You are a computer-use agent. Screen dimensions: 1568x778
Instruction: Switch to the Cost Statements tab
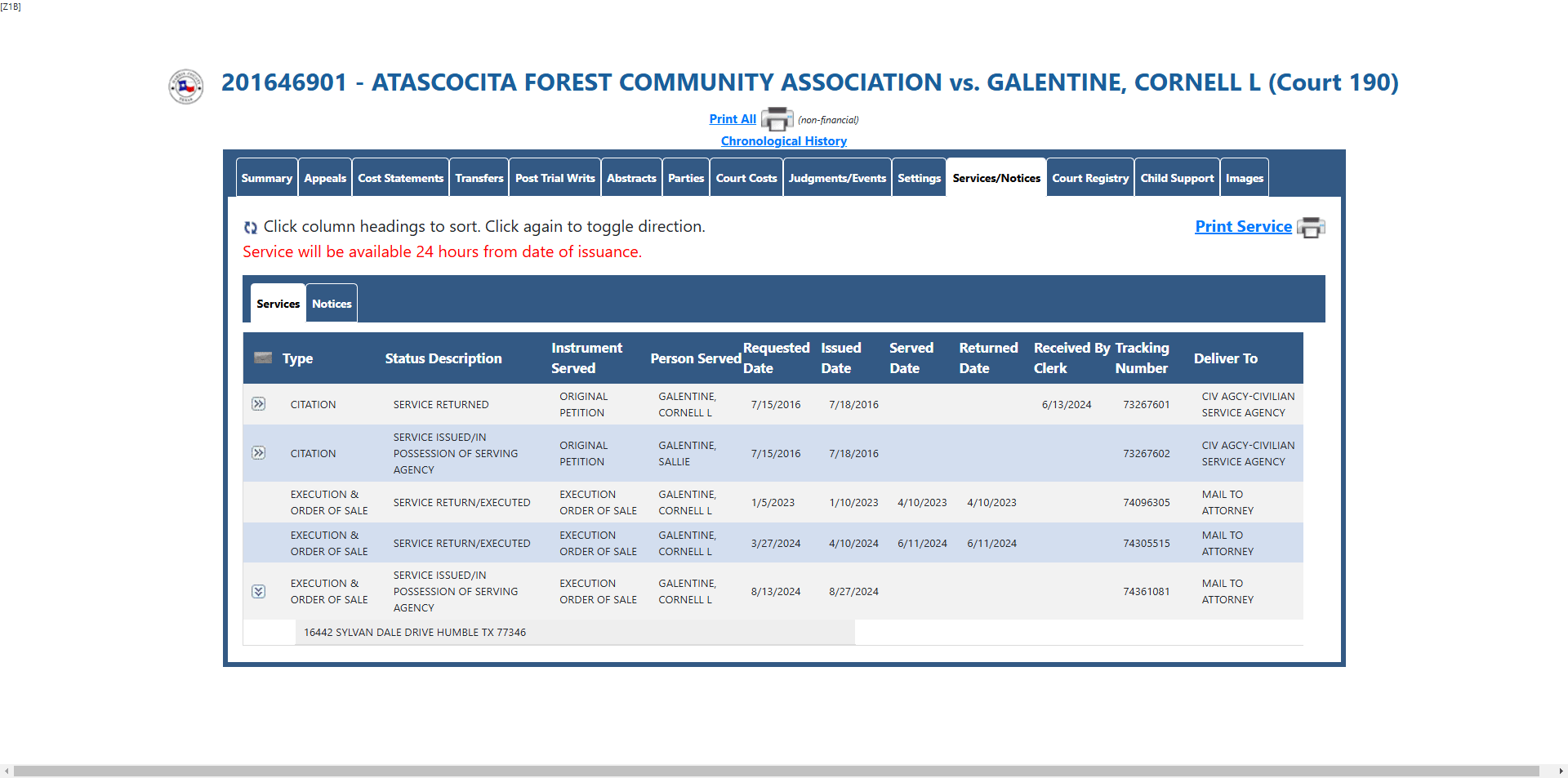point(401,178)
